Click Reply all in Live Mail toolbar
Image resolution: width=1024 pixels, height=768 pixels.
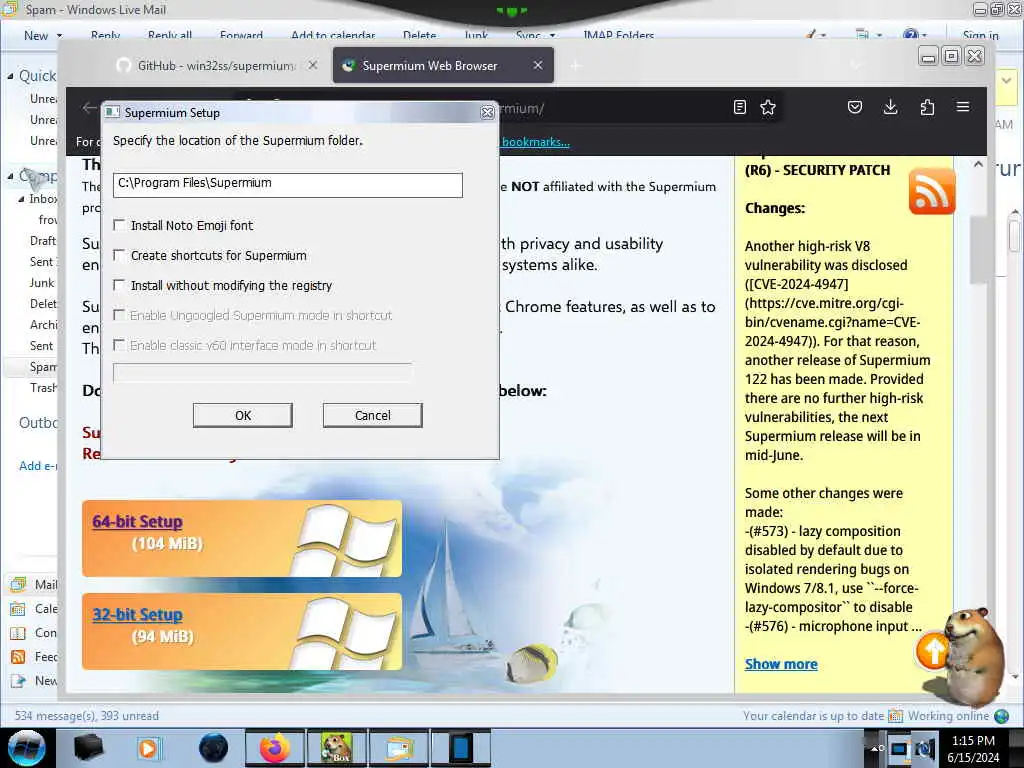click(170, 35)
